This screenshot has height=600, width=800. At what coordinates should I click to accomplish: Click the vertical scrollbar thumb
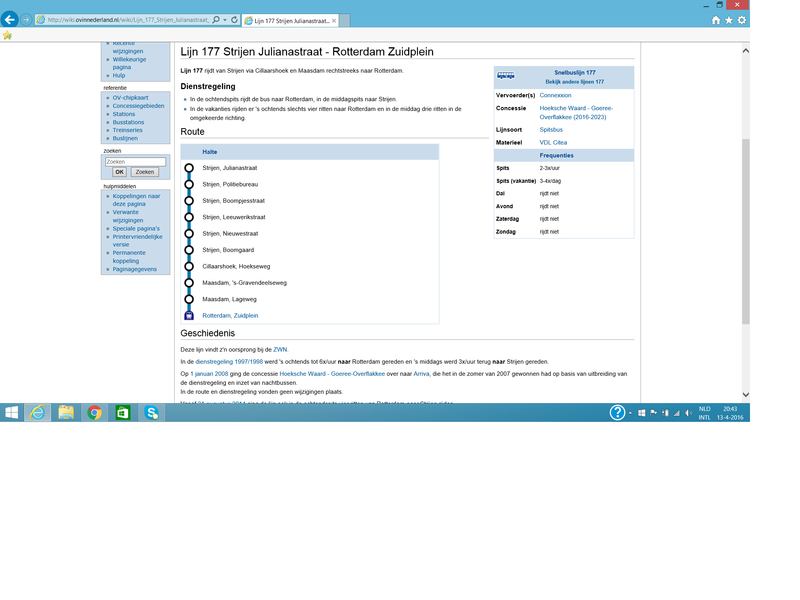[745, 231]
